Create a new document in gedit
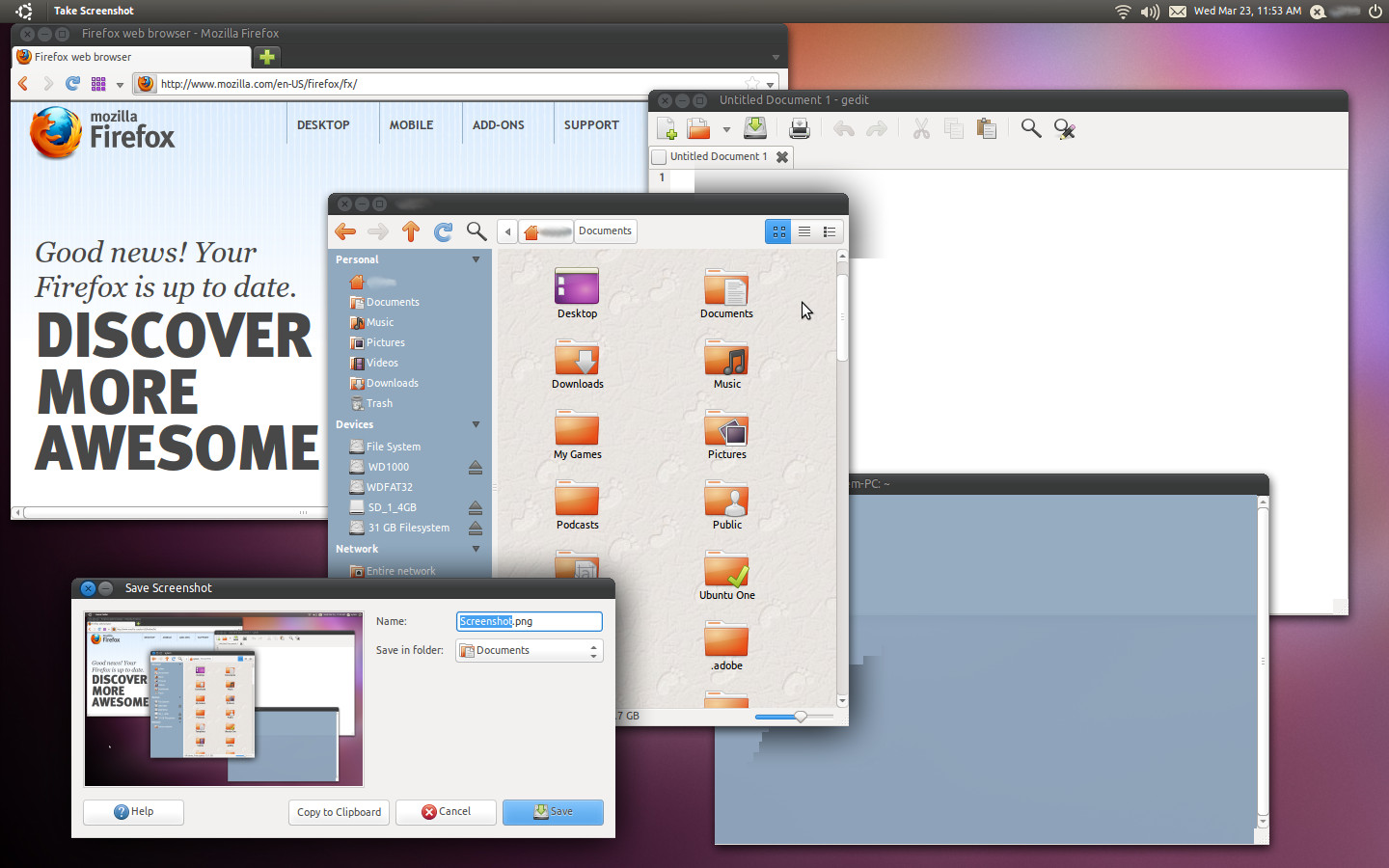Image resolution: width=1389 pixels, height=868 pixels. point(666,127)
